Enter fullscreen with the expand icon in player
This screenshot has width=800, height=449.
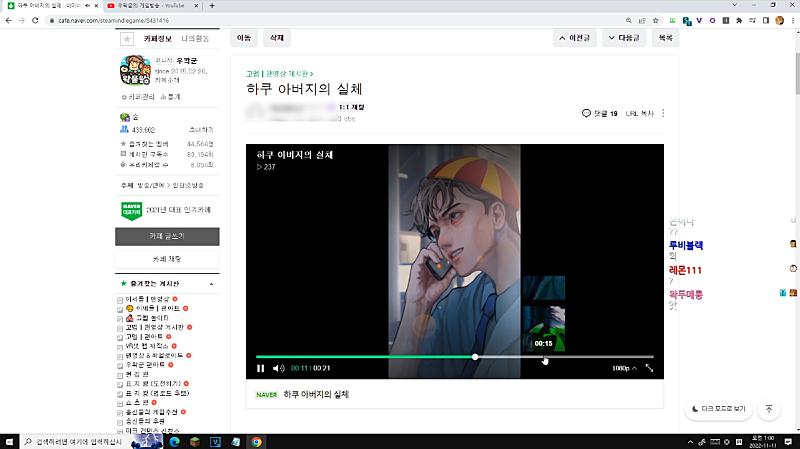tap(649, 368)
